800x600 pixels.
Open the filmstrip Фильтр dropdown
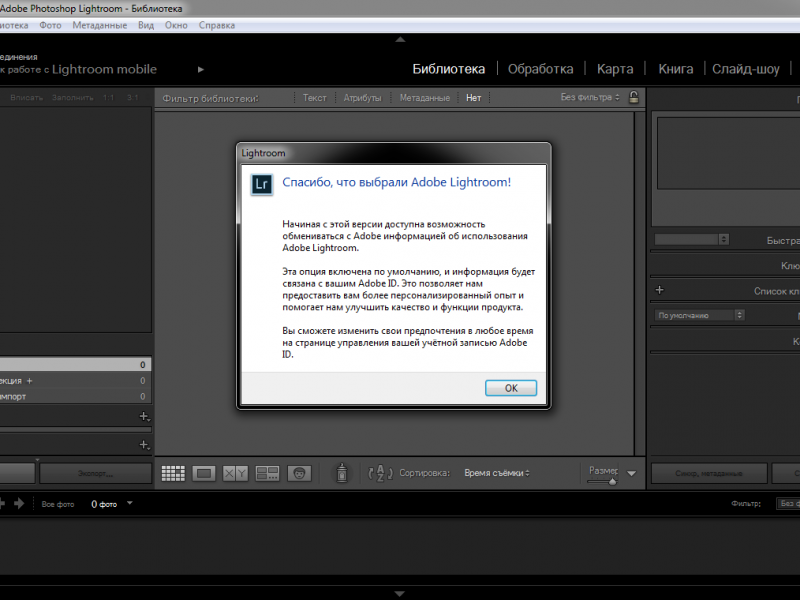(788, 504)
